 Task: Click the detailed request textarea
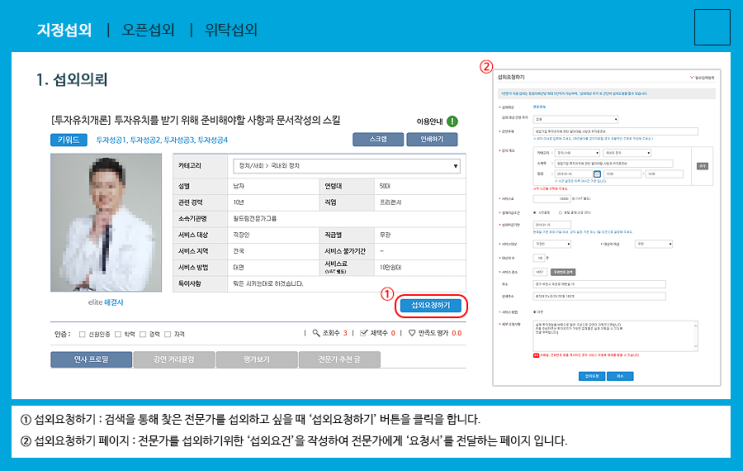coord(616,336)
